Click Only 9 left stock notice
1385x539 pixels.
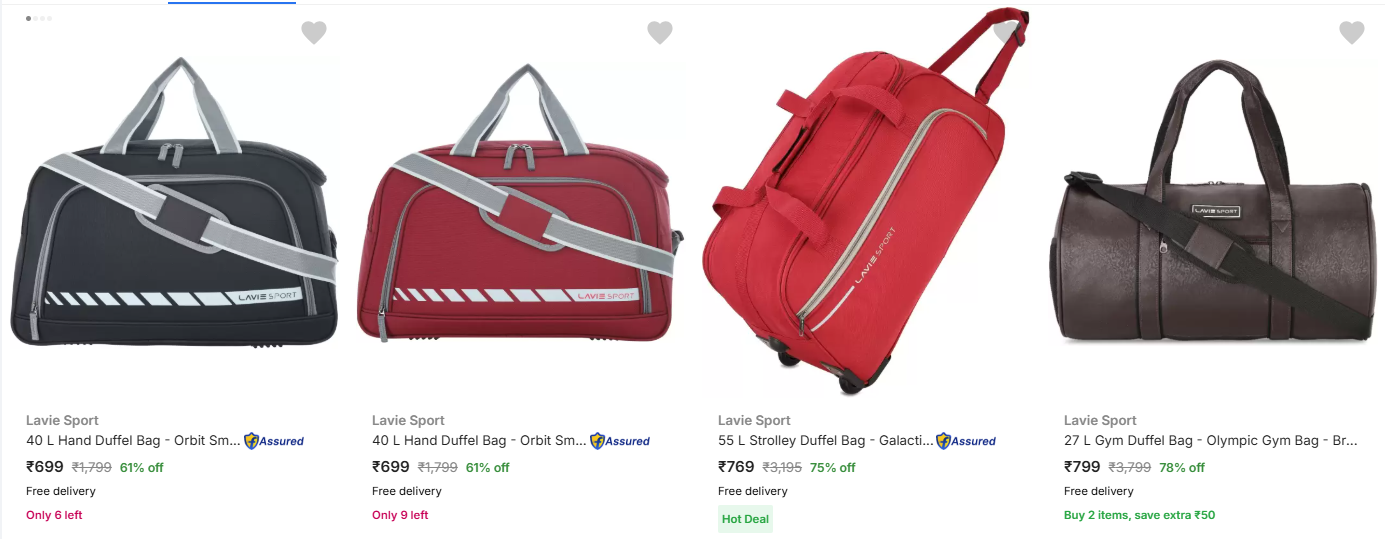coord(400,515)
